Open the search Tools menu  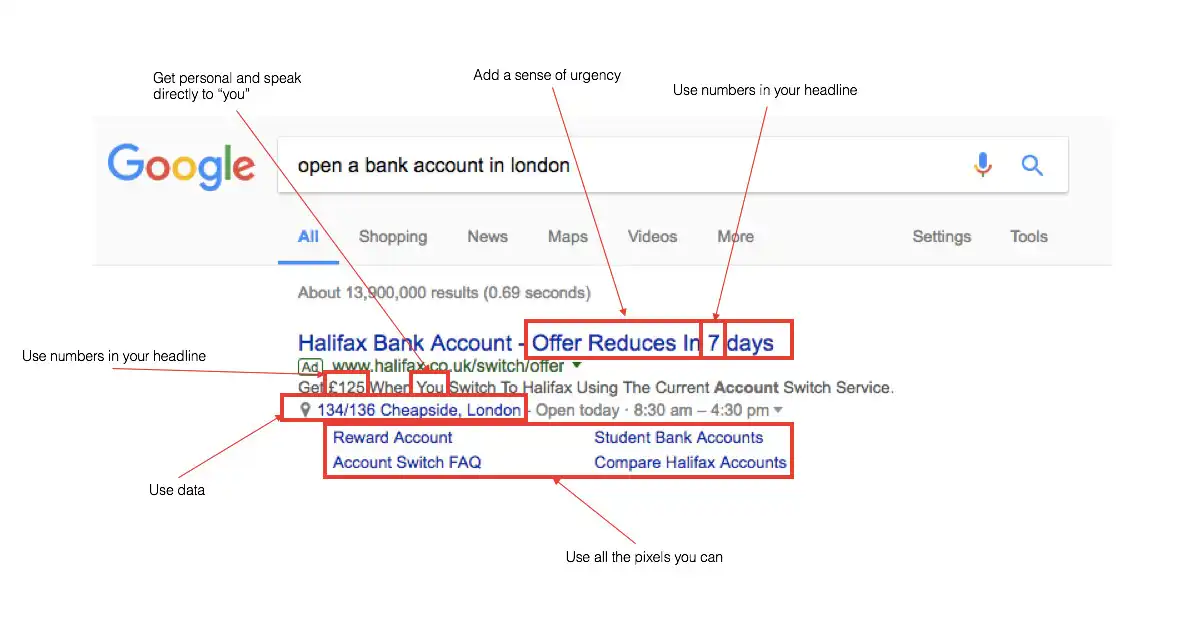pos(1029,236)
